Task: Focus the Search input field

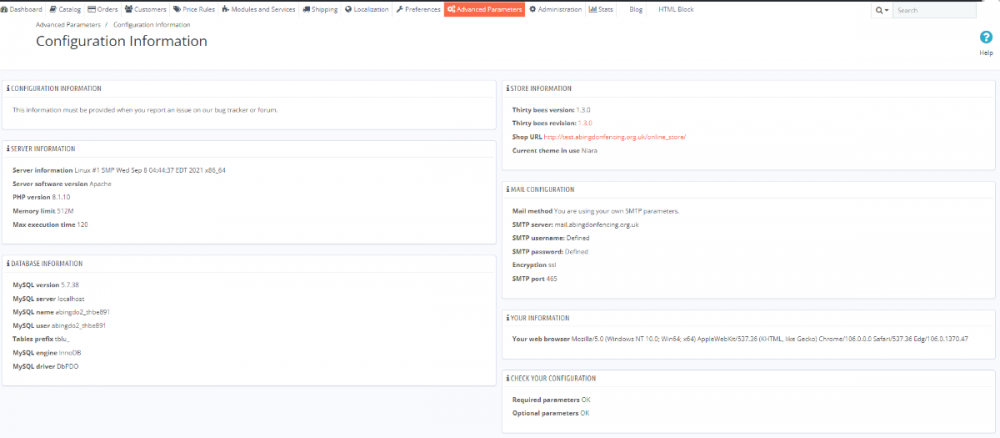Action: coord(934,10)
